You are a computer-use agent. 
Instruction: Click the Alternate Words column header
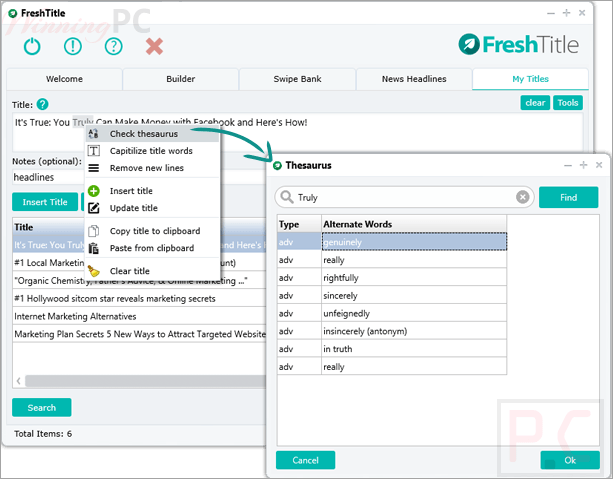click(x=414, y=224)
